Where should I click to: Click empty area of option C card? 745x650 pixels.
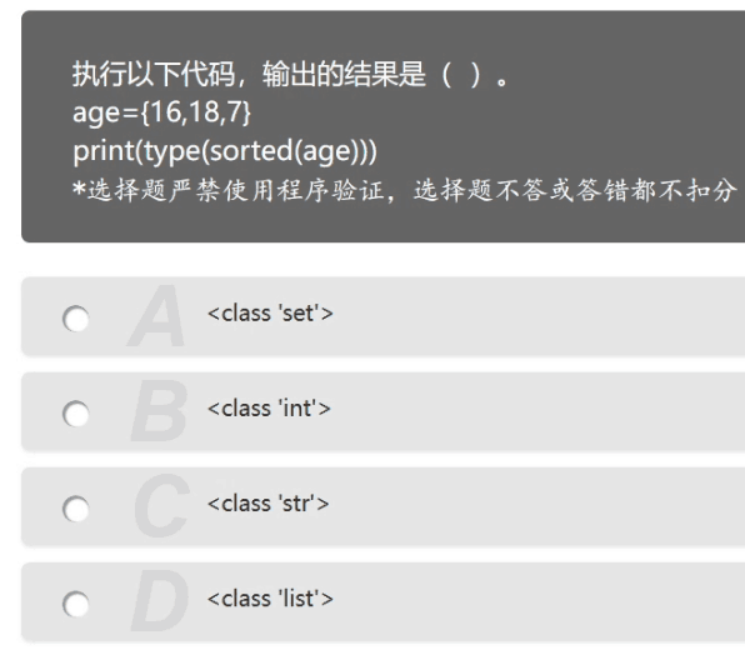[523, 507]
